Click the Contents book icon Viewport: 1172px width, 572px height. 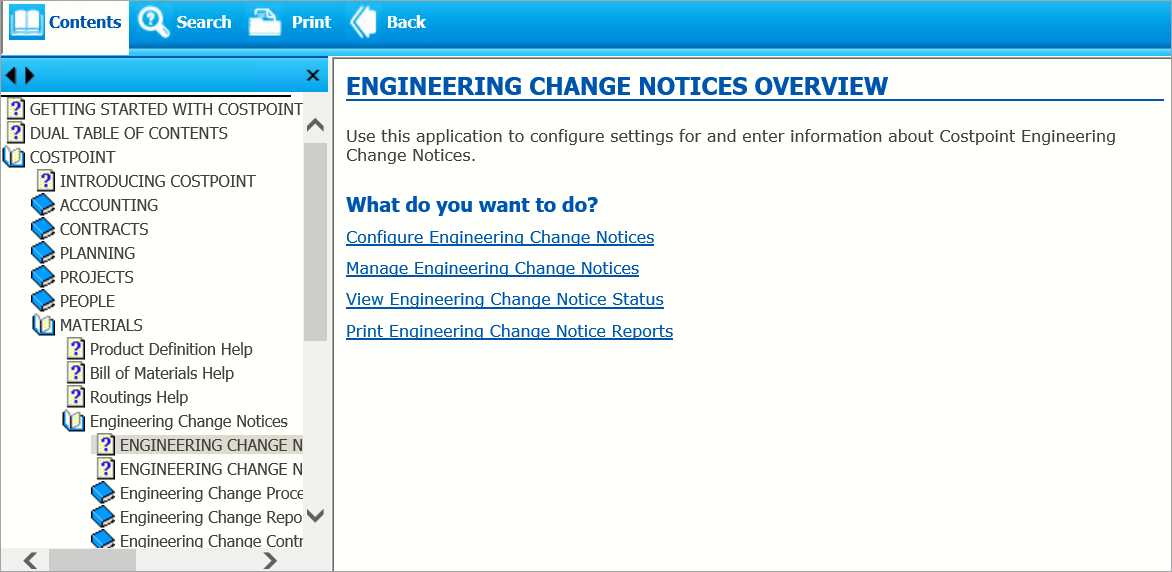click(x=27, y=22)
